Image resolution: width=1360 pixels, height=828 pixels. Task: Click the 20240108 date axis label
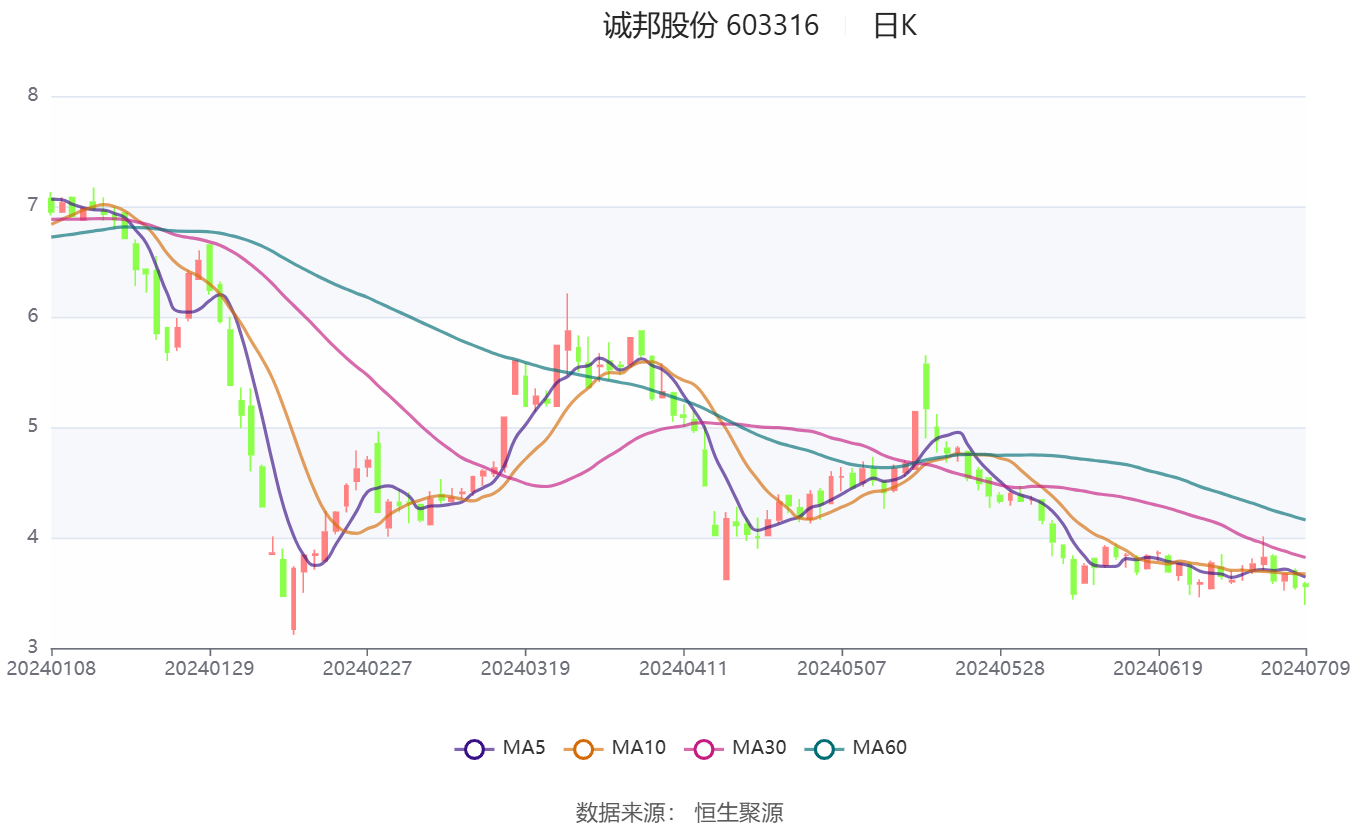(52, 668)
